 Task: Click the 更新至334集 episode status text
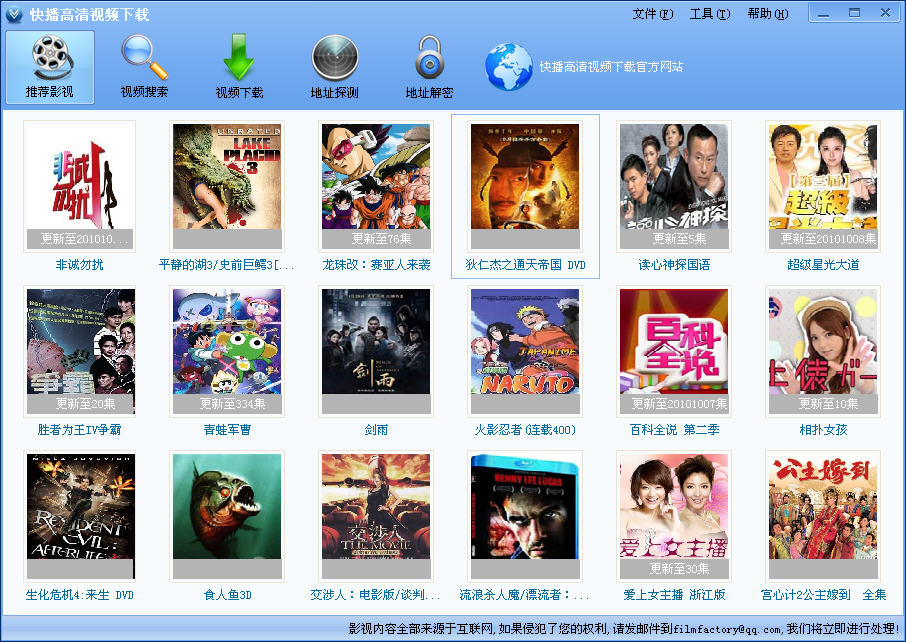[232, 403]
